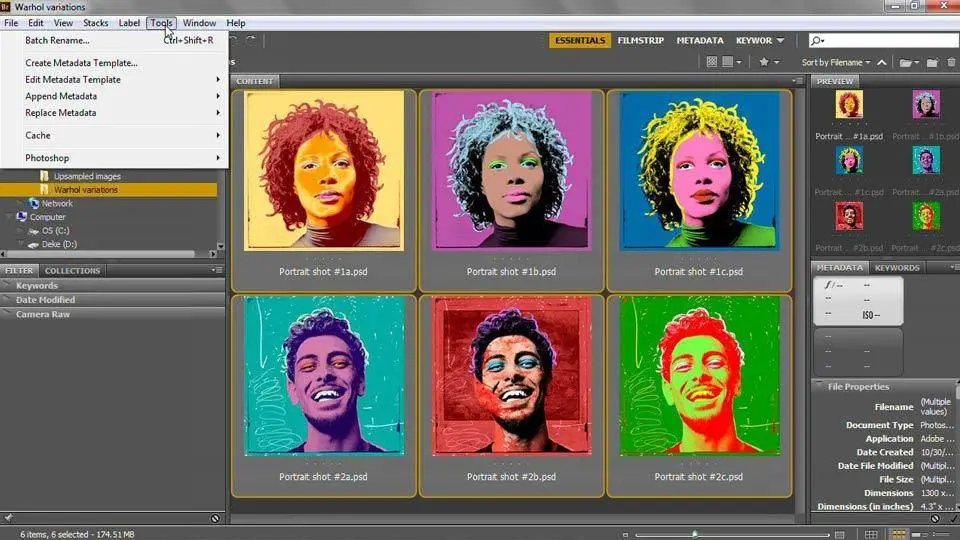Choose Batch Rename from the Tools menu
The height and width of the screenshot is (540, 960).
57,40
